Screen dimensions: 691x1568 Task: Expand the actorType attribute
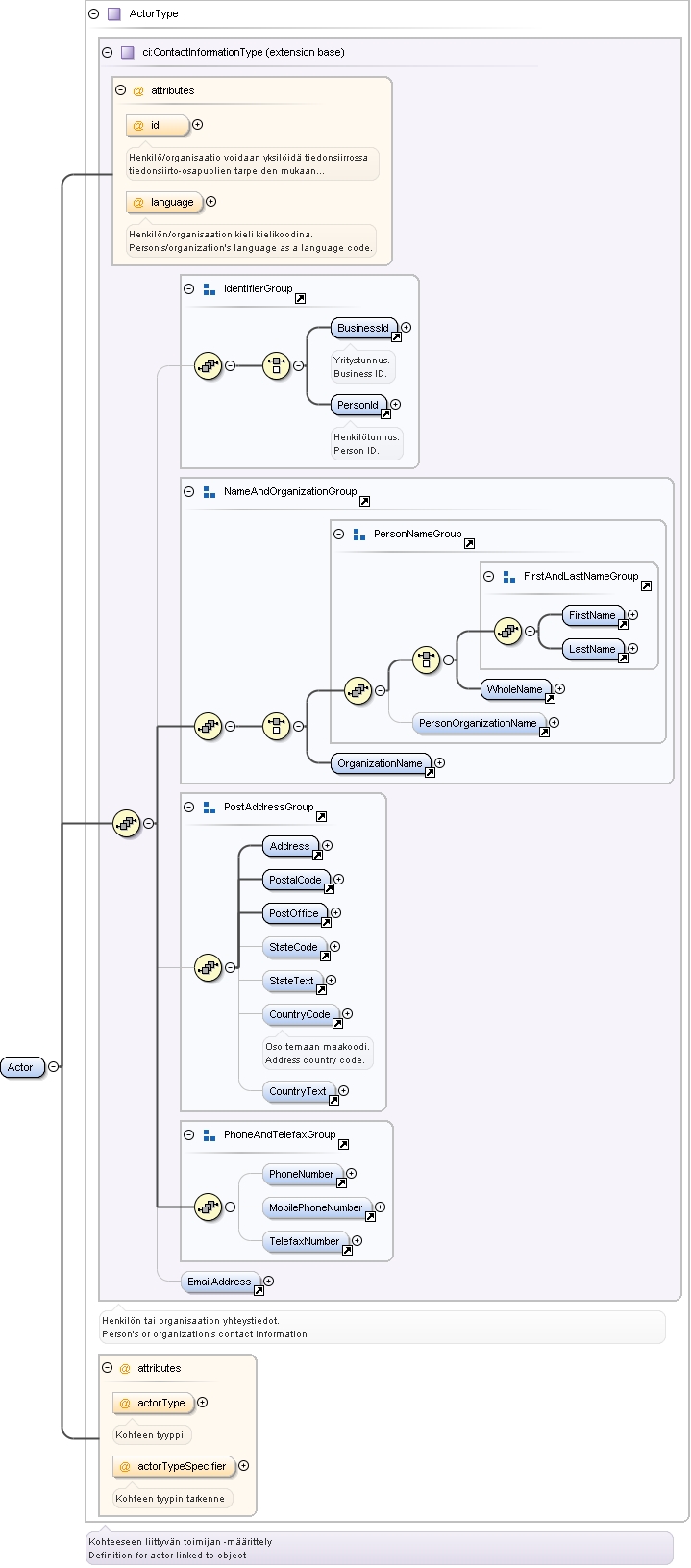(x=202, y=1403)
